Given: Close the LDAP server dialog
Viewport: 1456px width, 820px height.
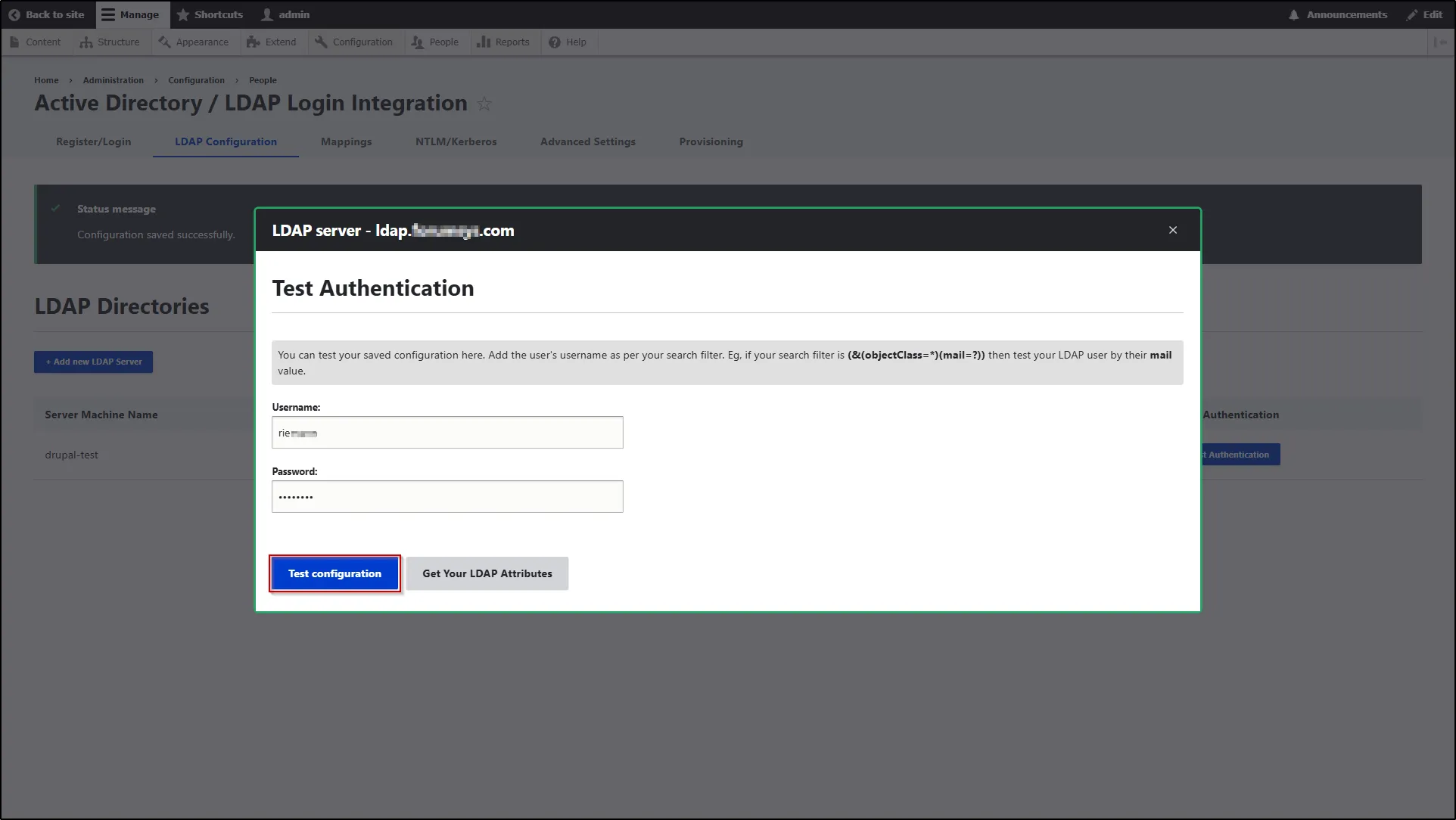Looking at the screenshot, I should [x=1172, y=230].
